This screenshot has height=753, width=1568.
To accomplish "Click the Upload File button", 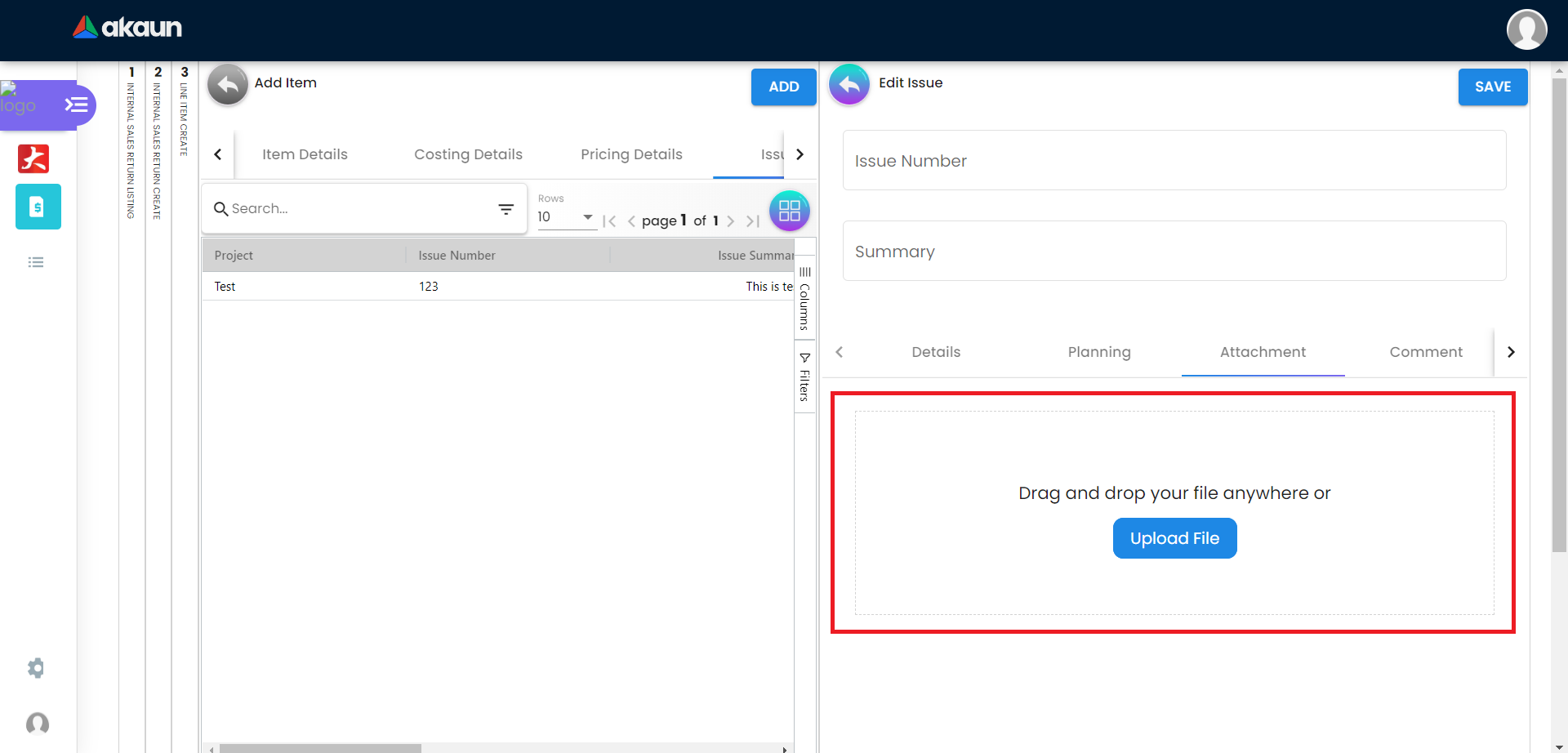I will click(x=1174, y=538).
